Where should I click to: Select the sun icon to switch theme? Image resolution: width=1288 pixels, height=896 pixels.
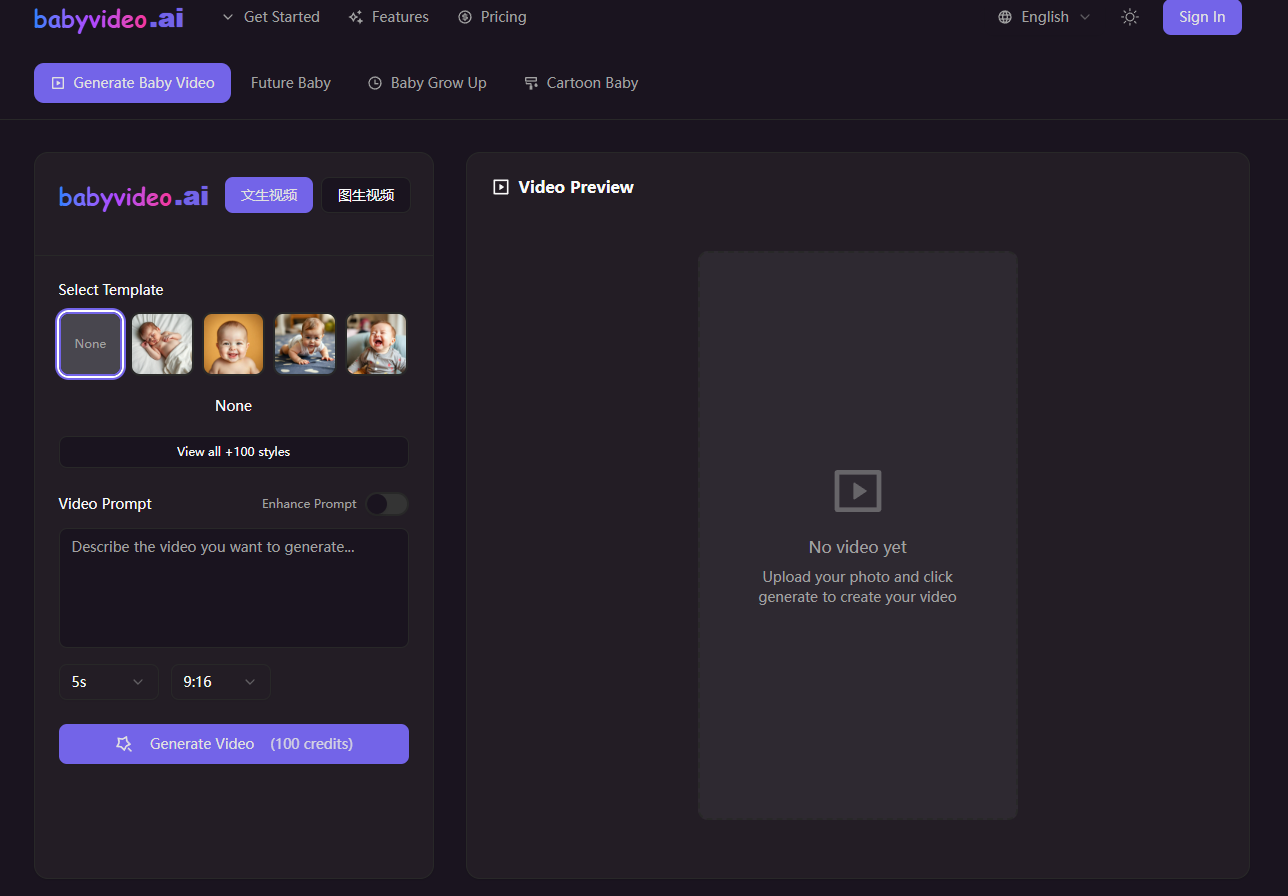click(1129, 16)
